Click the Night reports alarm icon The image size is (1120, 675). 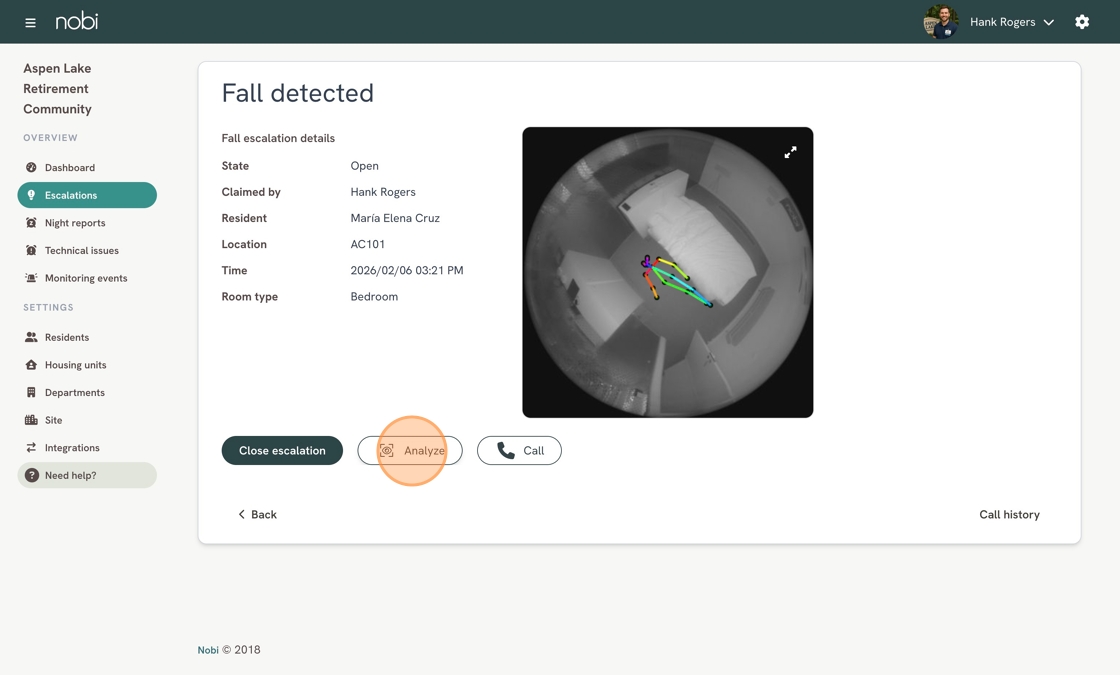coord(31,223)
